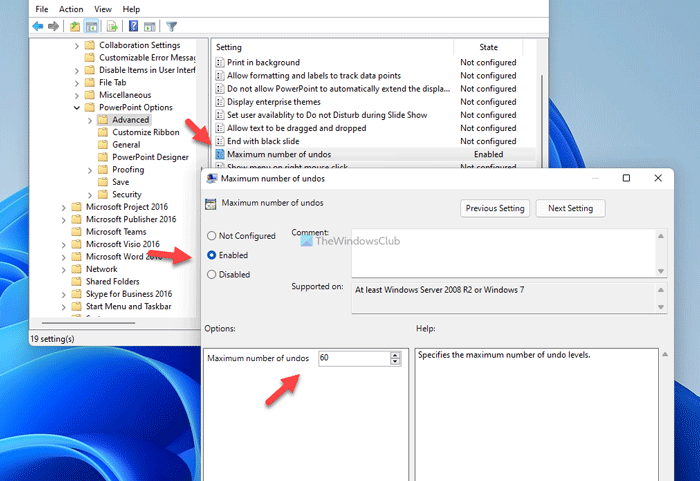Expand the Advanced tree node
The image size is (700, 481).
pos(90,120)
